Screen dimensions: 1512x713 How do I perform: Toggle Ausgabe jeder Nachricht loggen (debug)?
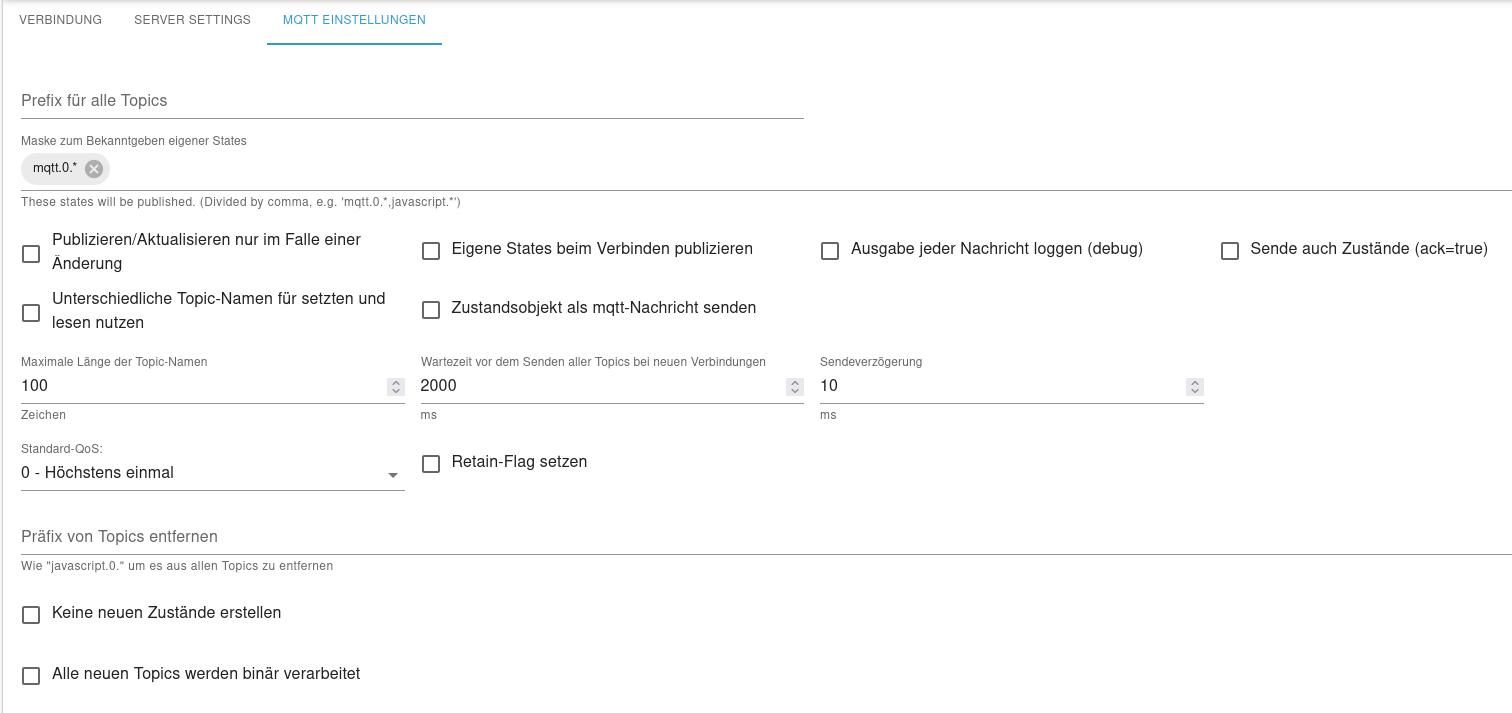[x=830, y=251]
